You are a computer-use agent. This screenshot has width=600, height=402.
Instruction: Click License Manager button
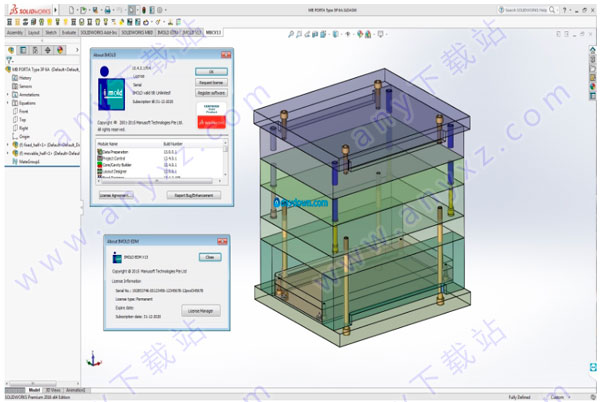201,311
